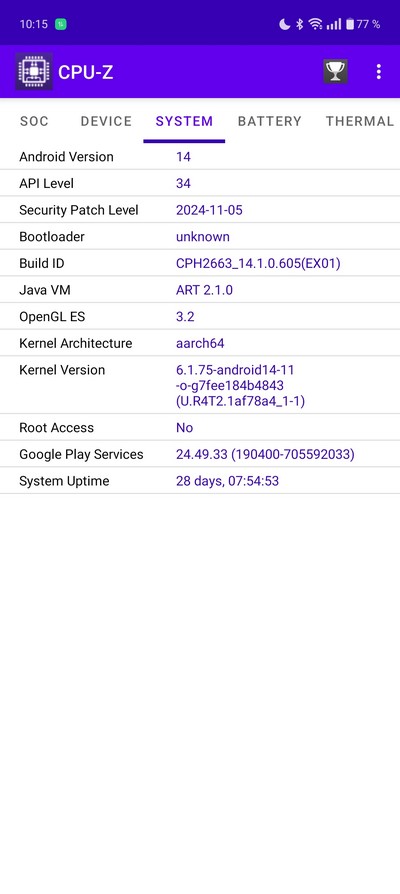Switch to the DEVICE tab
The image size is (400, 894).
pos(106,121)
